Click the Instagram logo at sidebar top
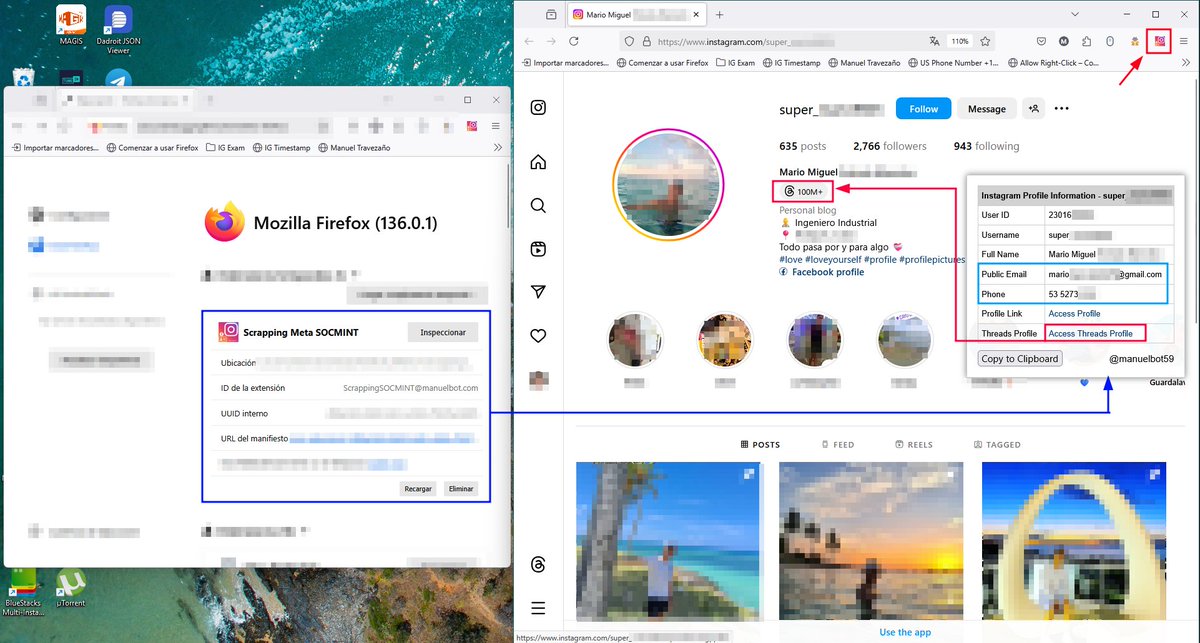The height and width of the screenshot is (643, 1200). [x=538, y=108]
